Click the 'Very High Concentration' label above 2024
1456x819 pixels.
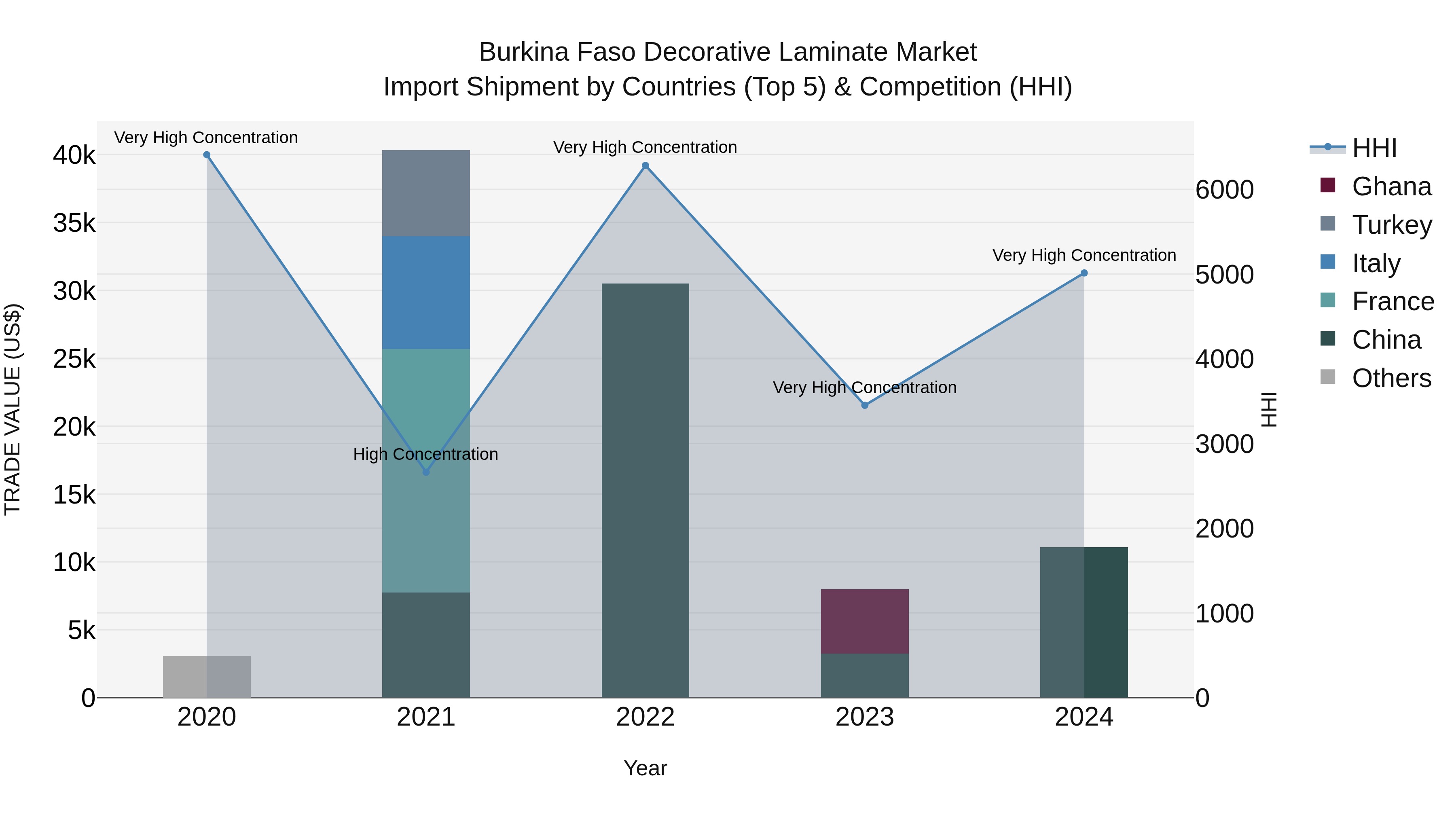1084,256
